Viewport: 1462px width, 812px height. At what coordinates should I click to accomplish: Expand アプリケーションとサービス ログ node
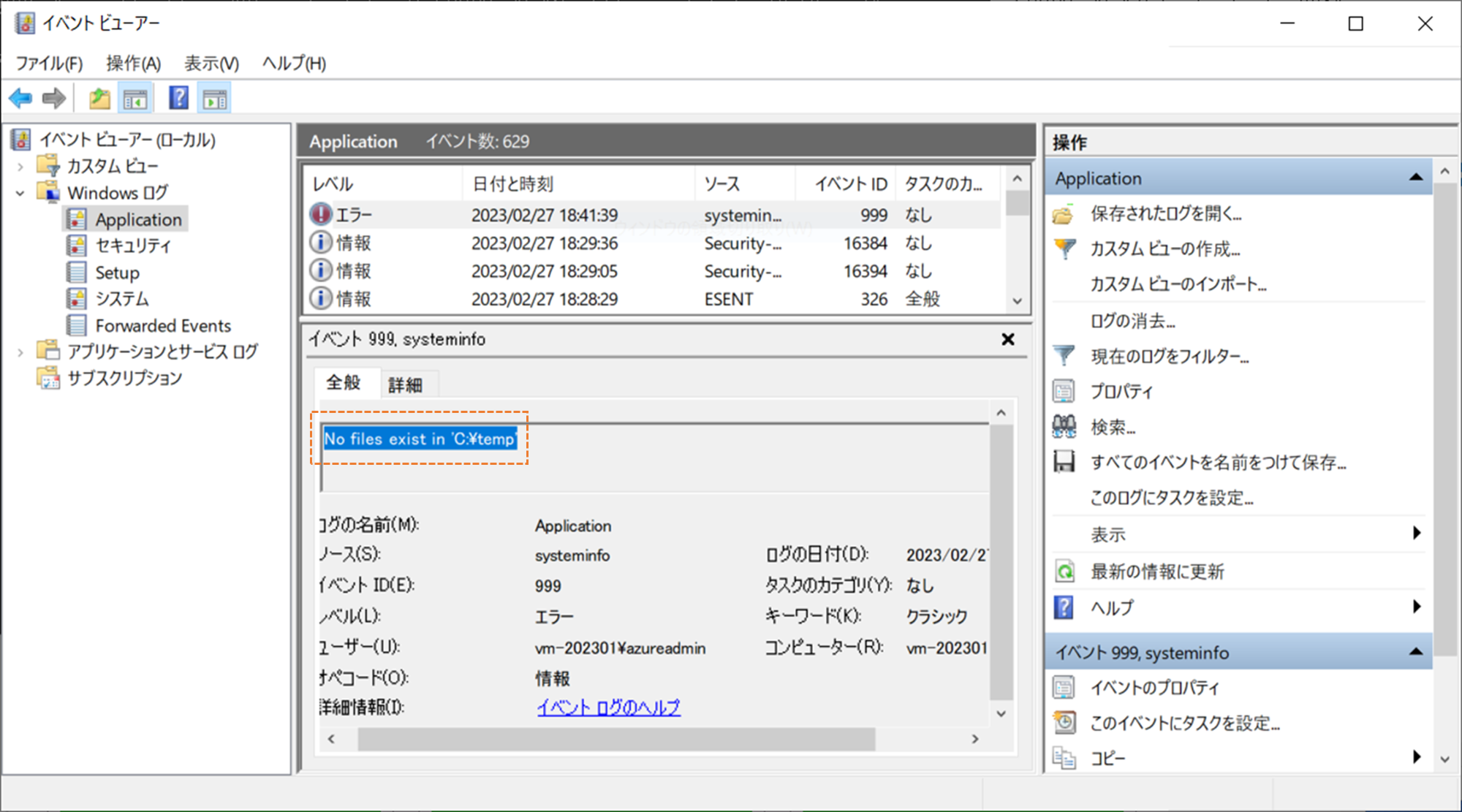point(20,352)
